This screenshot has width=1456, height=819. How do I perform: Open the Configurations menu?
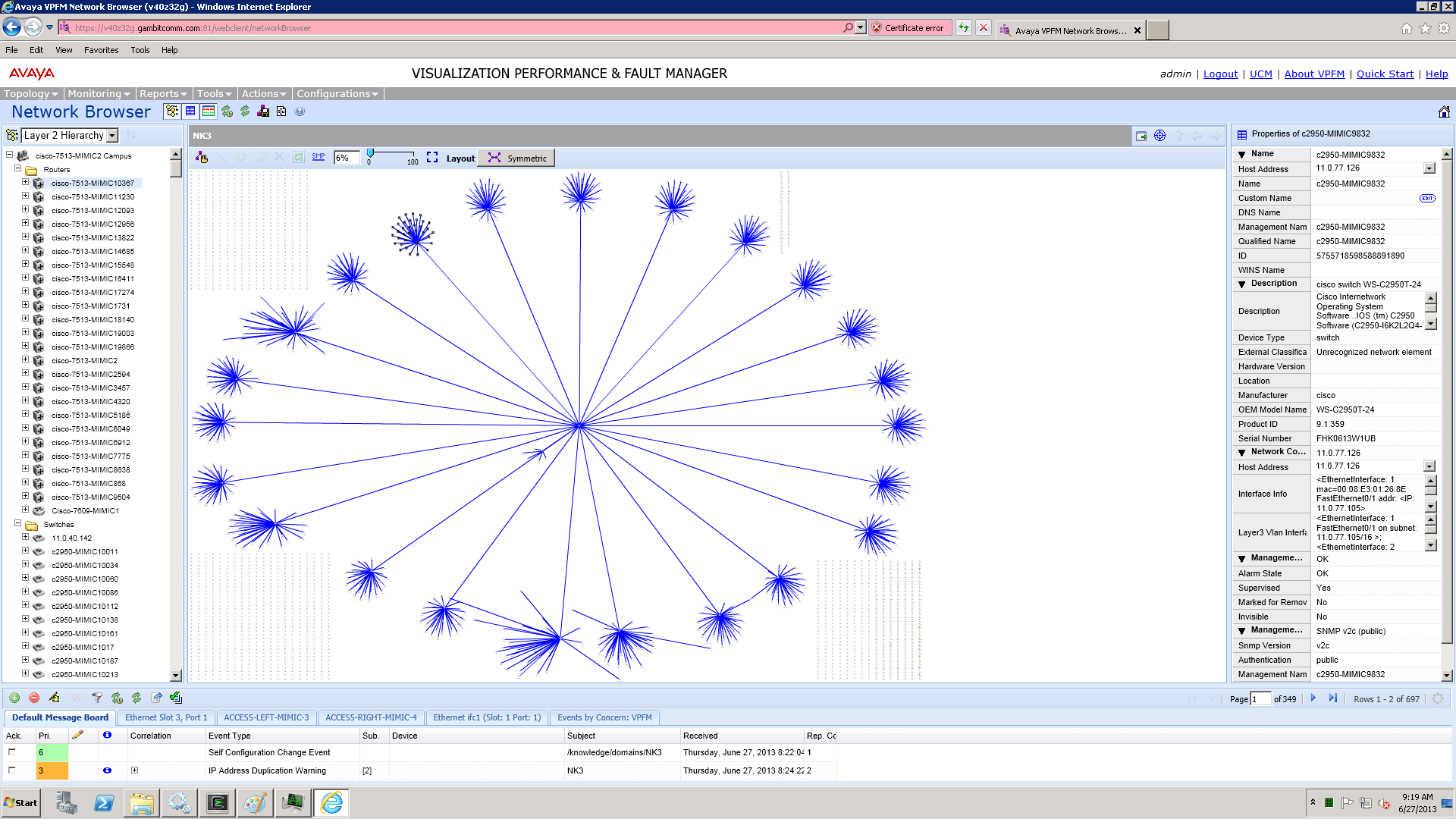coord(337,94)
